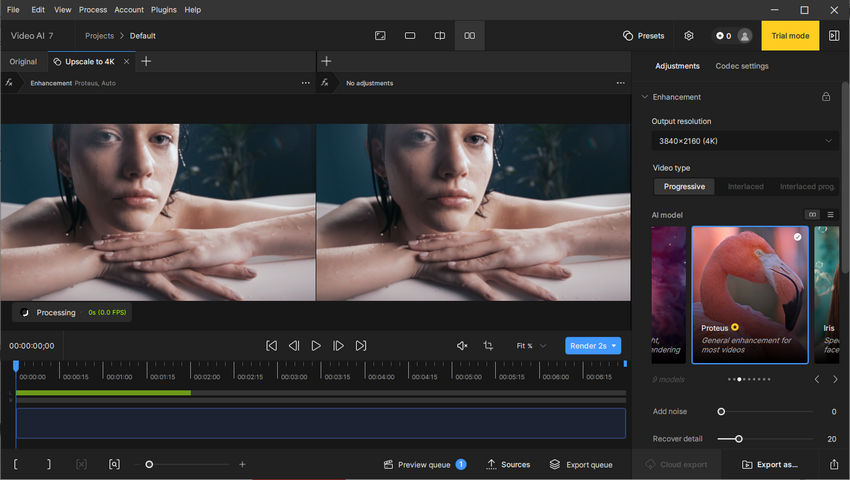Open the Edit menu
The width and height of the screenshot is (850, 480).
click(x=38, y=10)
